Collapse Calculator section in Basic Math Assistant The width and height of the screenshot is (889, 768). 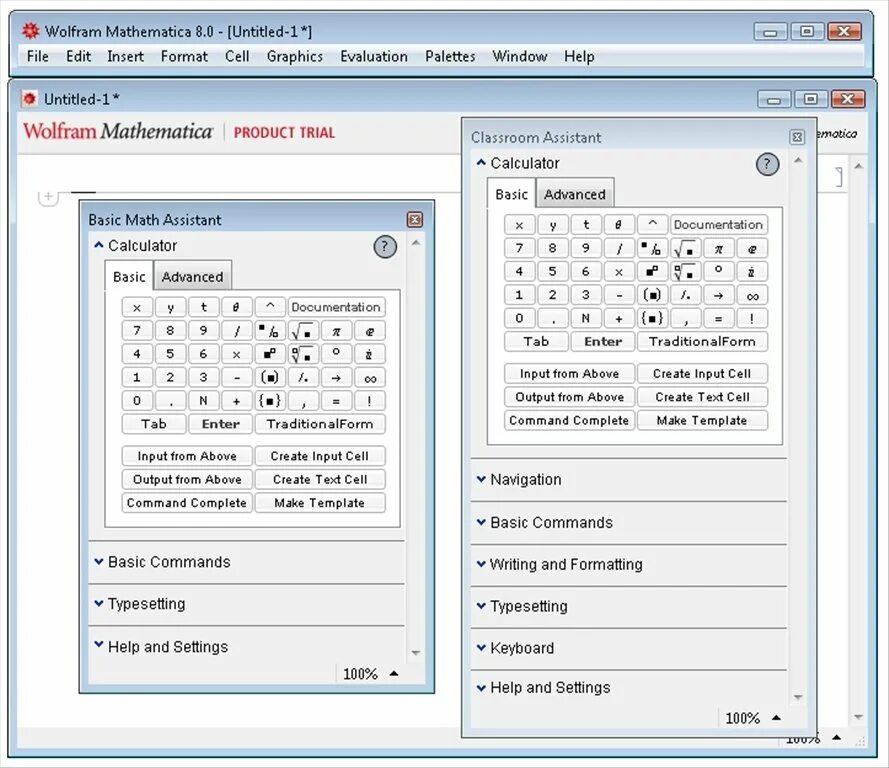tap(99, 245)
